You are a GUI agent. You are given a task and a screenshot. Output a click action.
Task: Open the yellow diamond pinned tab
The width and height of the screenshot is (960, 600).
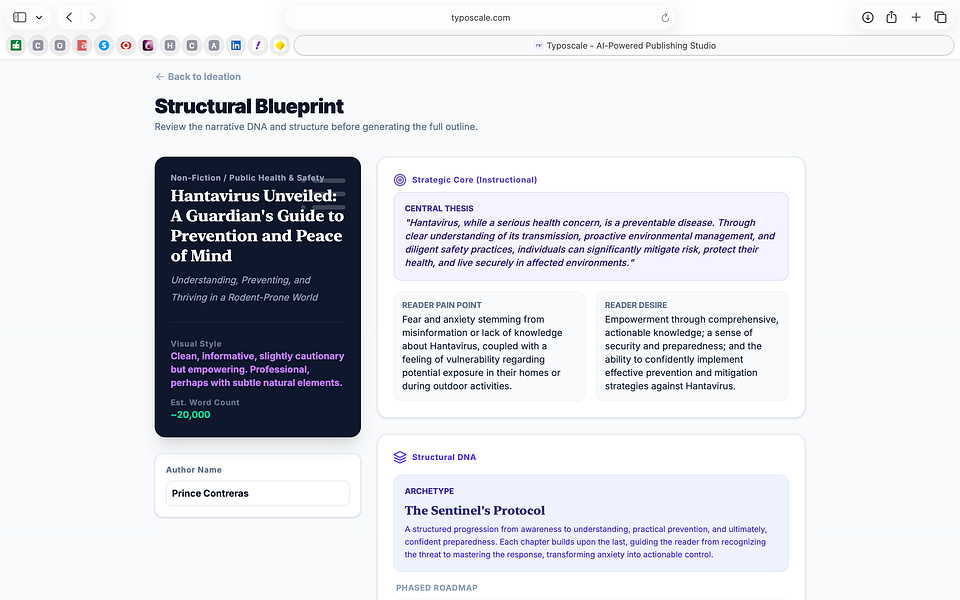pos(280,45)
